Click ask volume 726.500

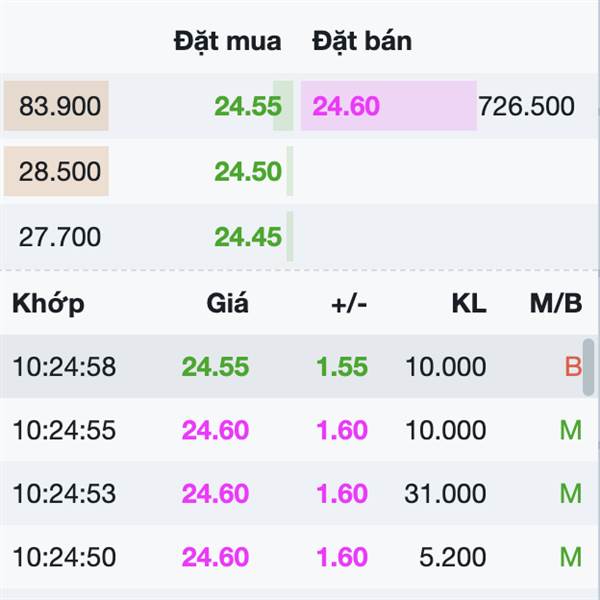527,106
